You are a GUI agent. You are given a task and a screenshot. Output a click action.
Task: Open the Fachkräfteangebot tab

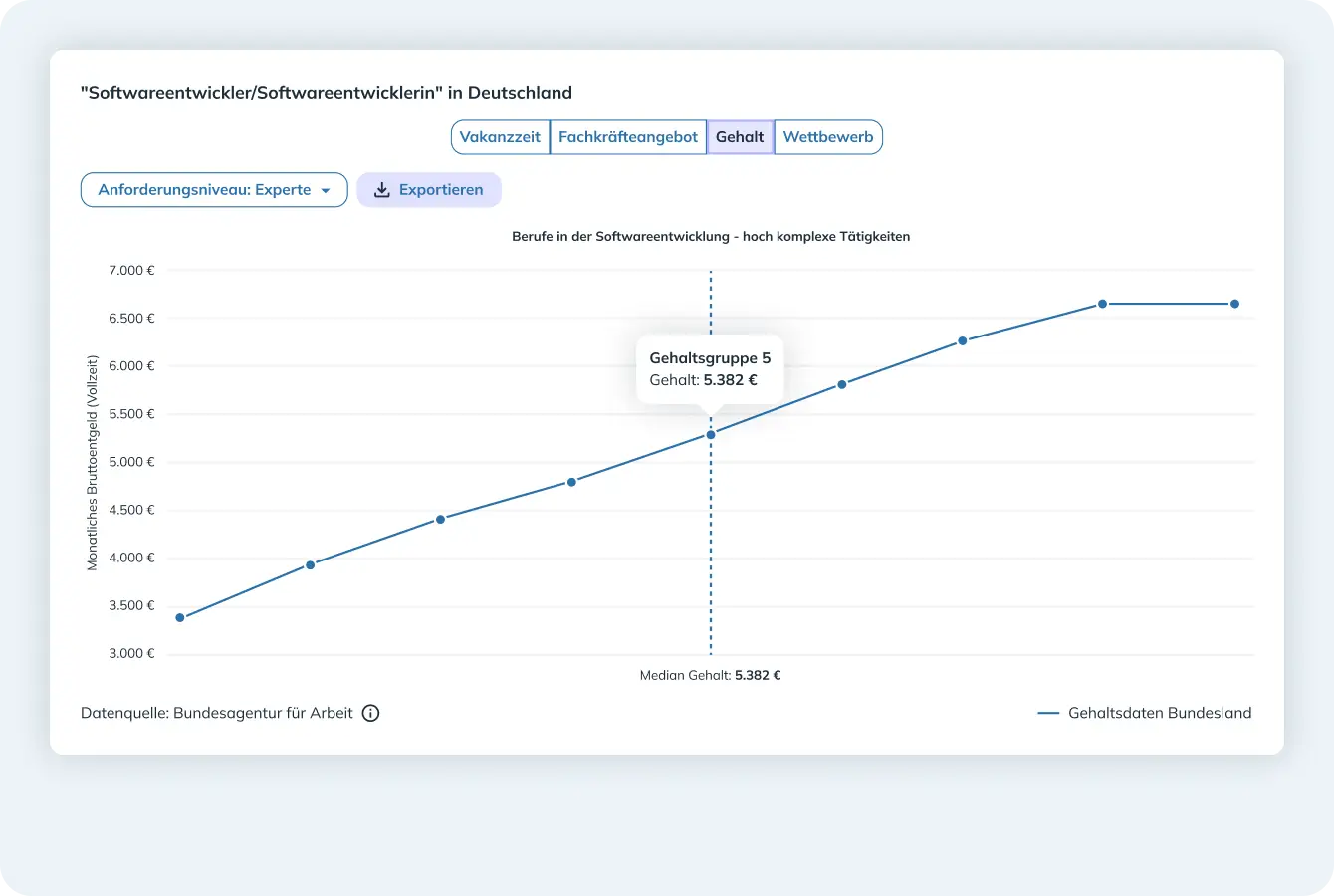pos(628,137)
